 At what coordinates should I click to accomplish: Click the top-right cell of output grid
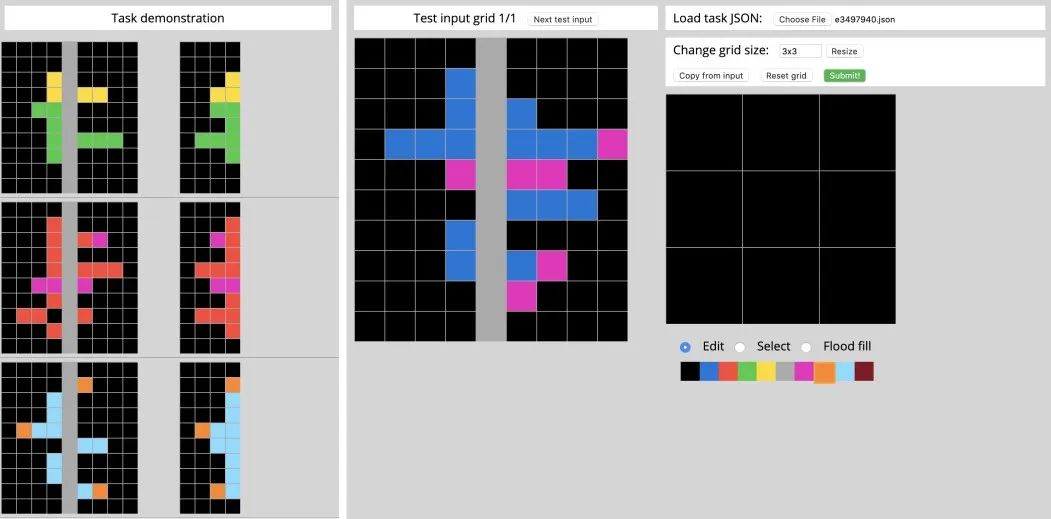[x=857, y=133]
